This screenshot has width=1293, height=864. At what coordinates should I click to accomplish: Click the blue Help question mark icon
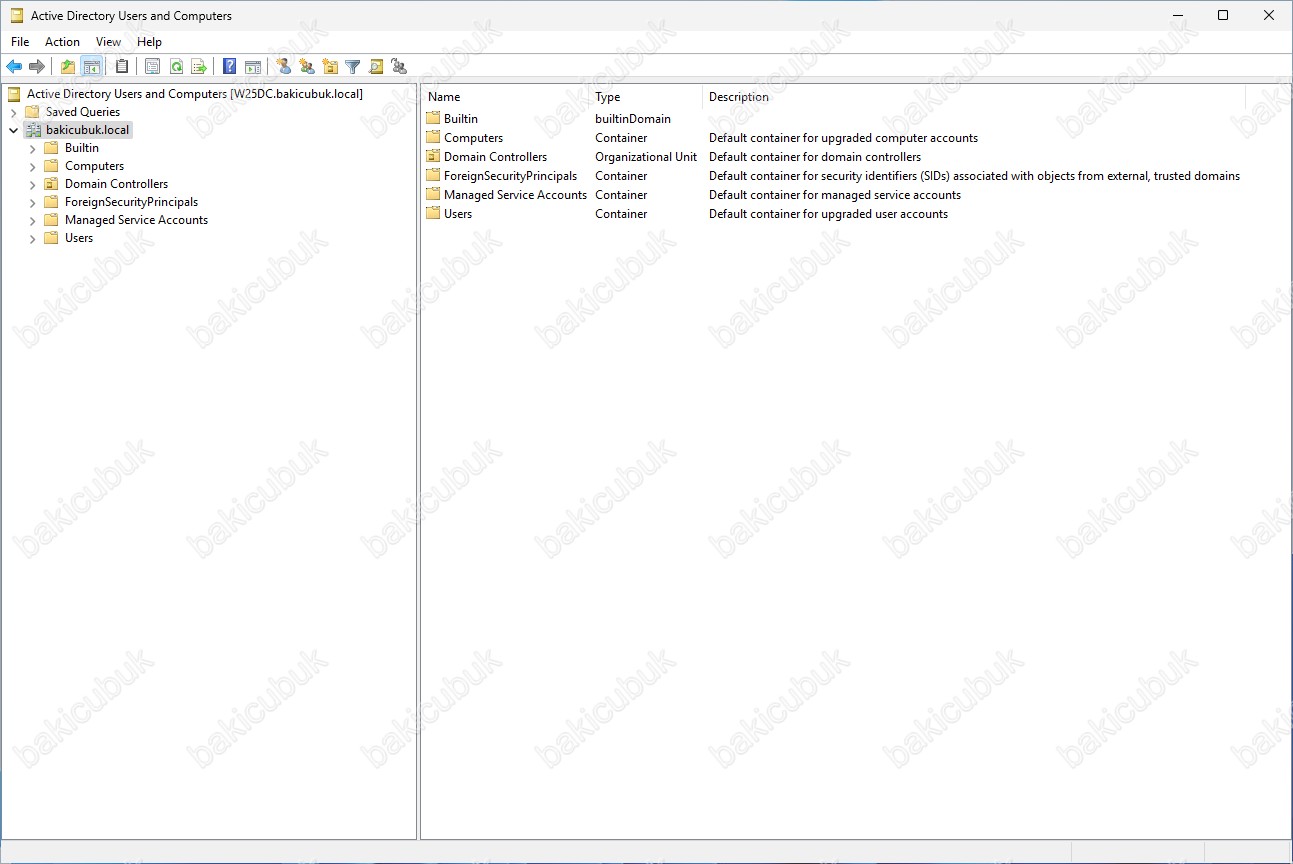tap(230, 67)
